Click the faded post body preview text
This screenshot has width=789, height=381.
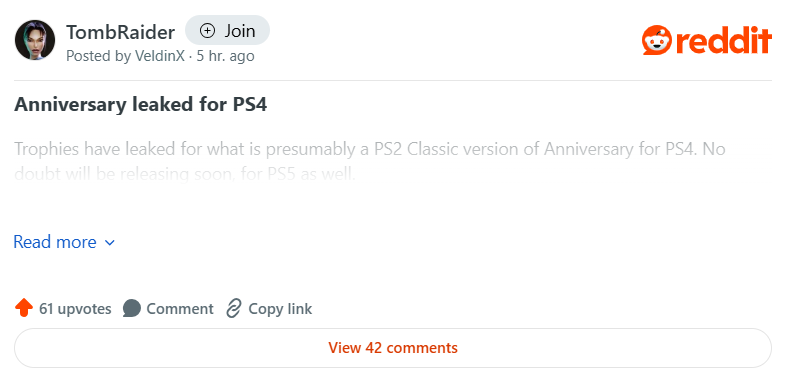pyautogui.click(x=370, y=162)
